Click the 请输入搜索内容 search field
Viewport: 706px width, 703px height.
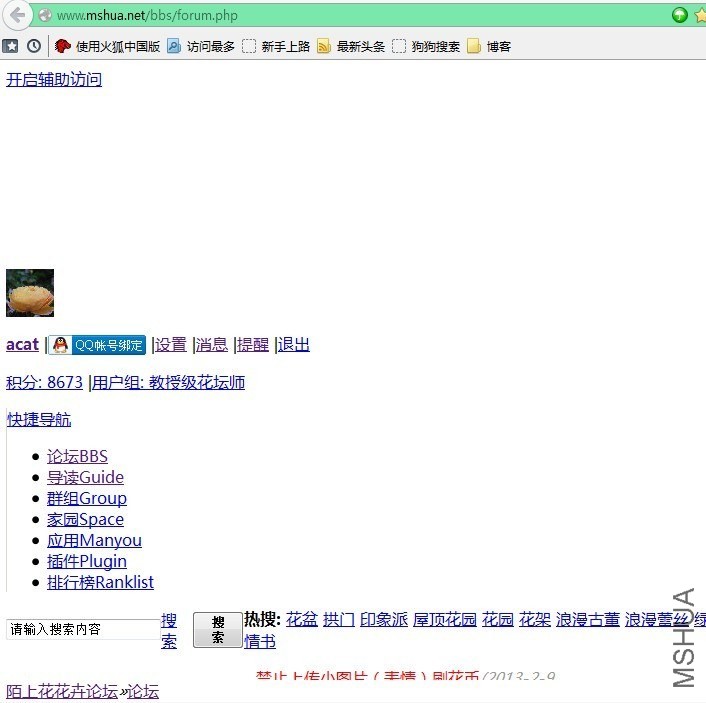[83, 629]
